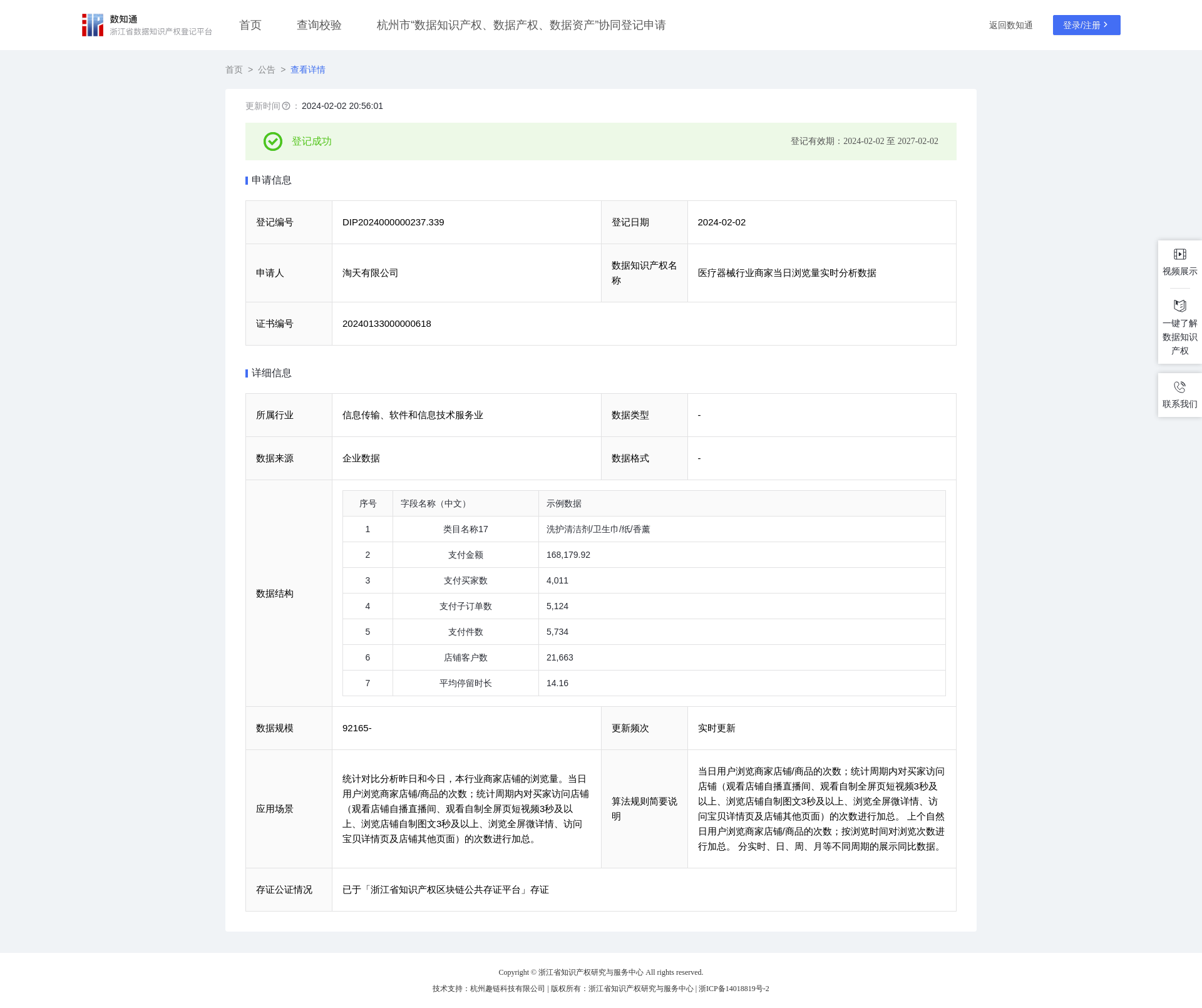
Task: Click the 支付买家数 field name
Action: [x=466, y=581]
